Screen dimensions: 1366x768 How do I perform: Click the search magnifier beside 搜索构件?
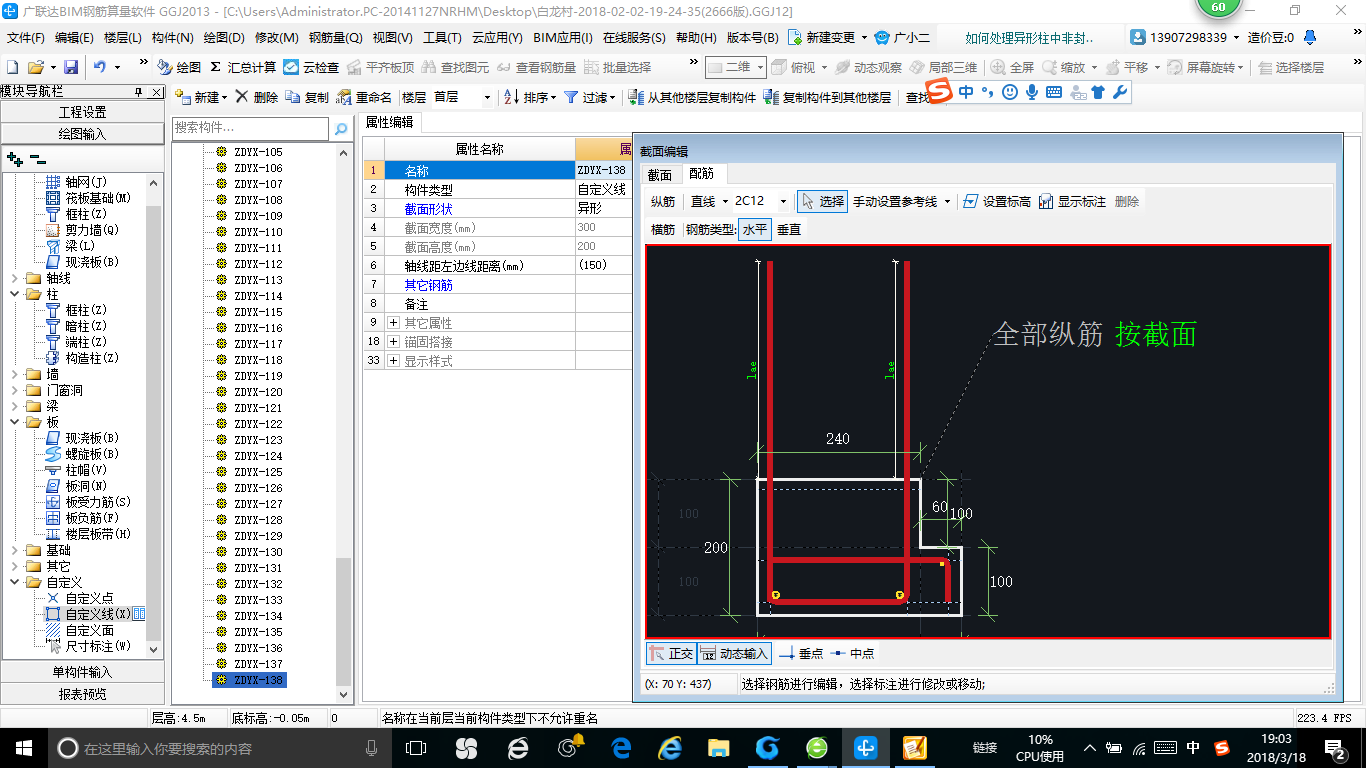341,128
